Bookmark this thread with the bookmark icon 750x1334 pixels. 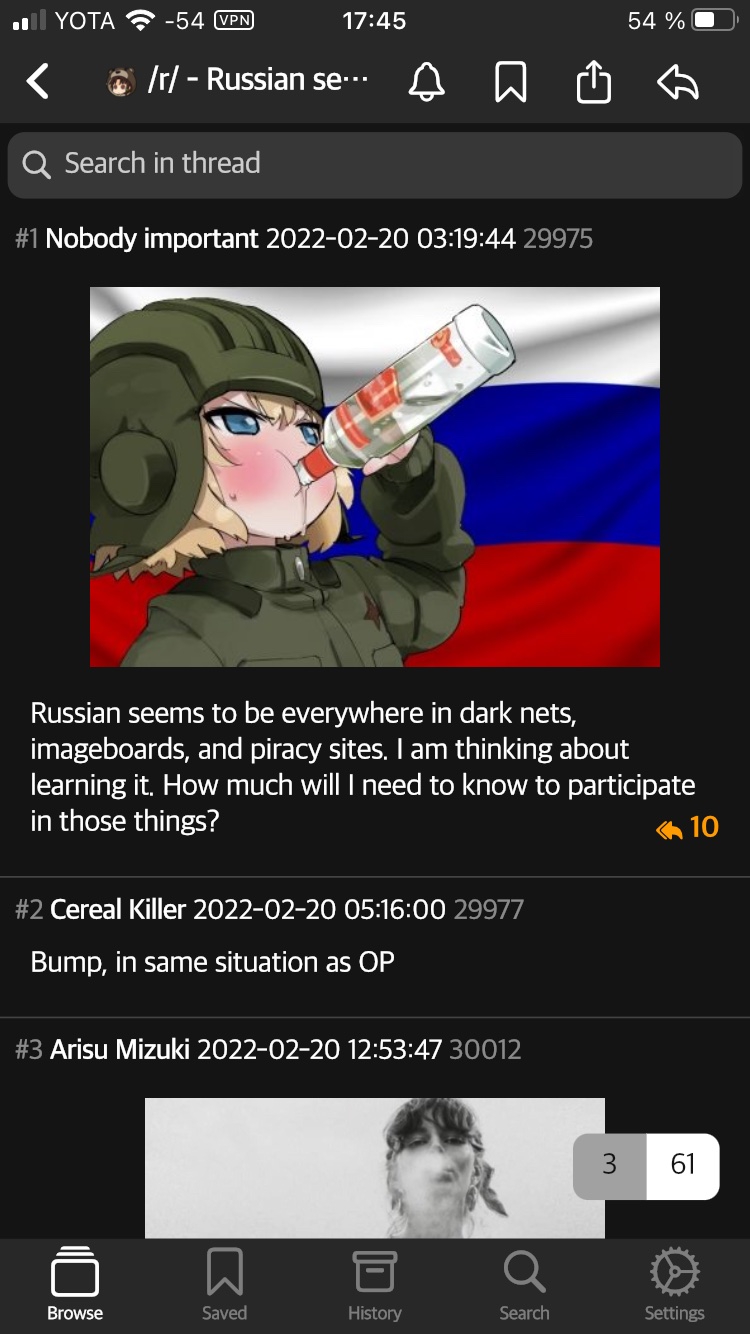(x=511, y=81)
